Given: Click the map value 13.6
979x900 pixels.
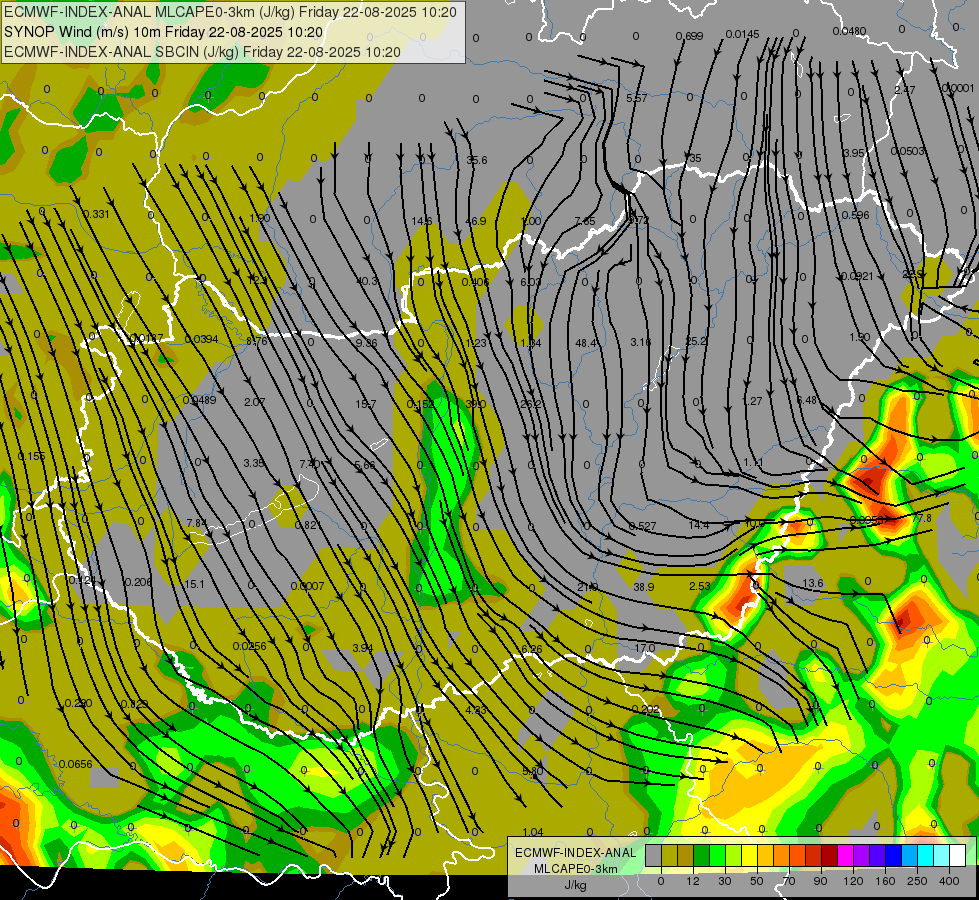Looking at the screenshot, I should [813, 583].
